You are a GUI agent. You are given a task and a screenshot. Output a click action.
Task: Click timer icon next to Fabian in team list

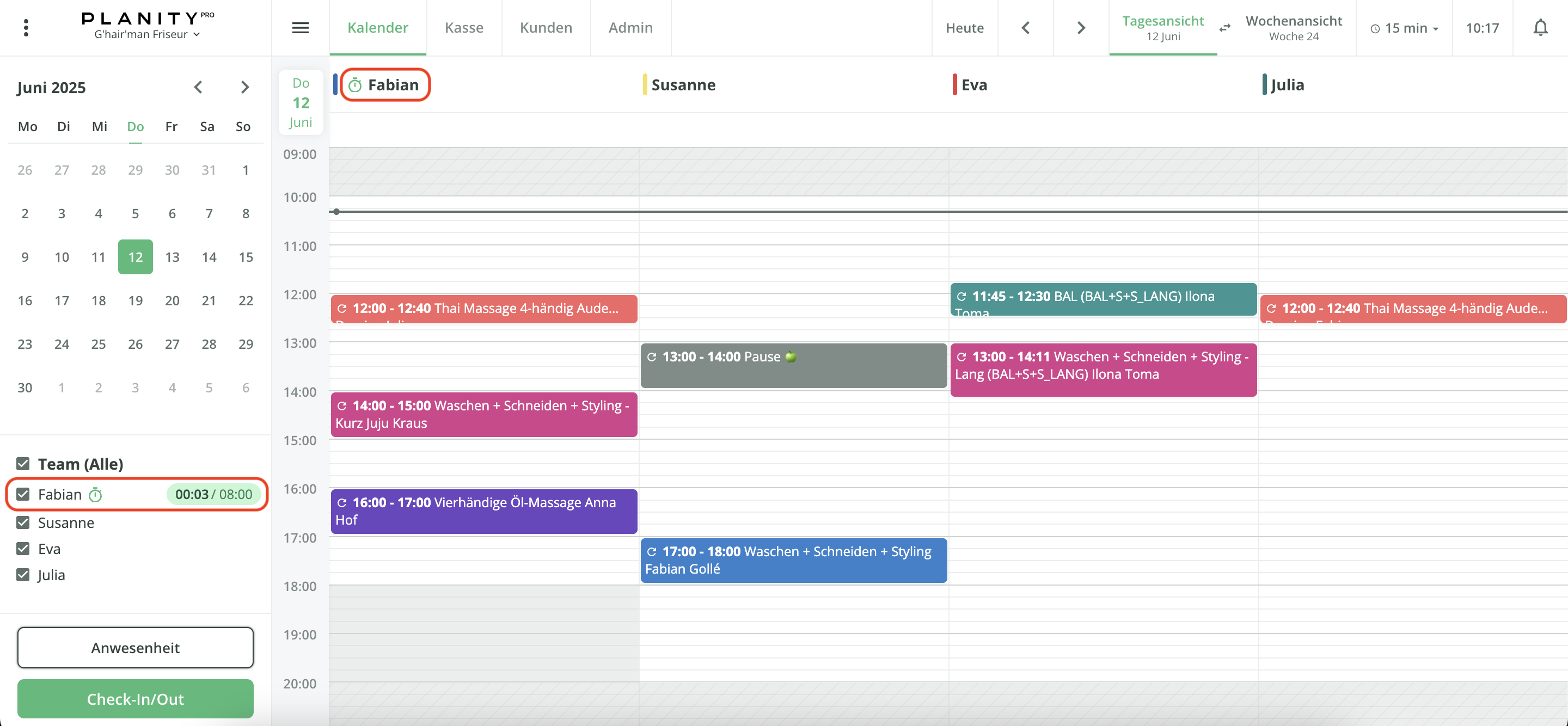point(95,495)
